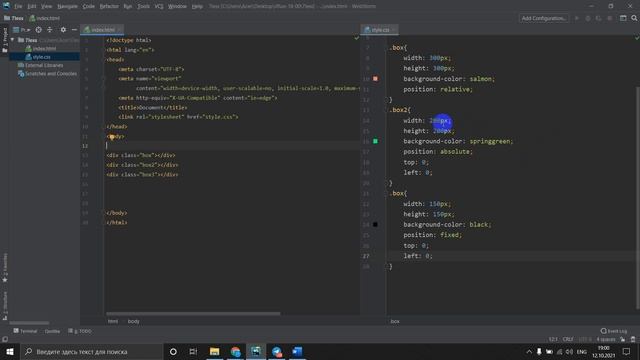This screenshot has width=640, height=360.
Task: Click Add Configuration button
Action: pyautogui.click(x=544, y=18)
